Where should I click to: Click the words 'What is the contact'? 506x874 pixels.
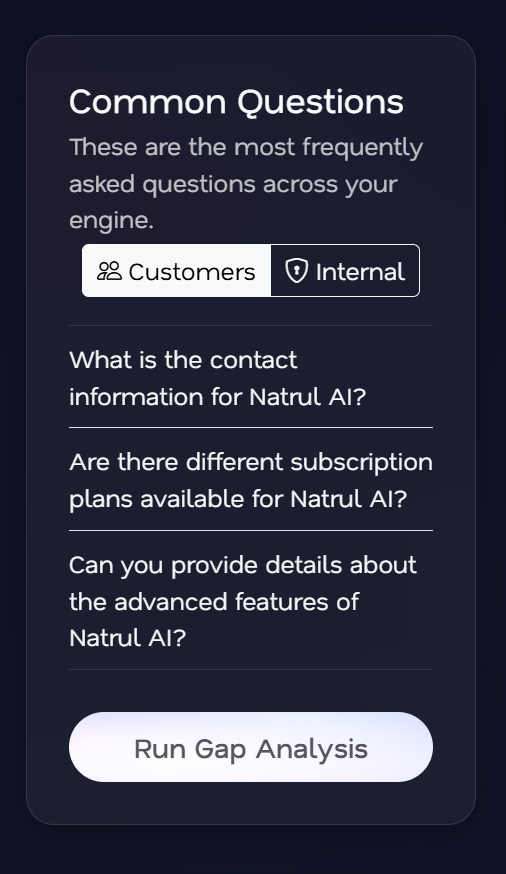point(183,360)
